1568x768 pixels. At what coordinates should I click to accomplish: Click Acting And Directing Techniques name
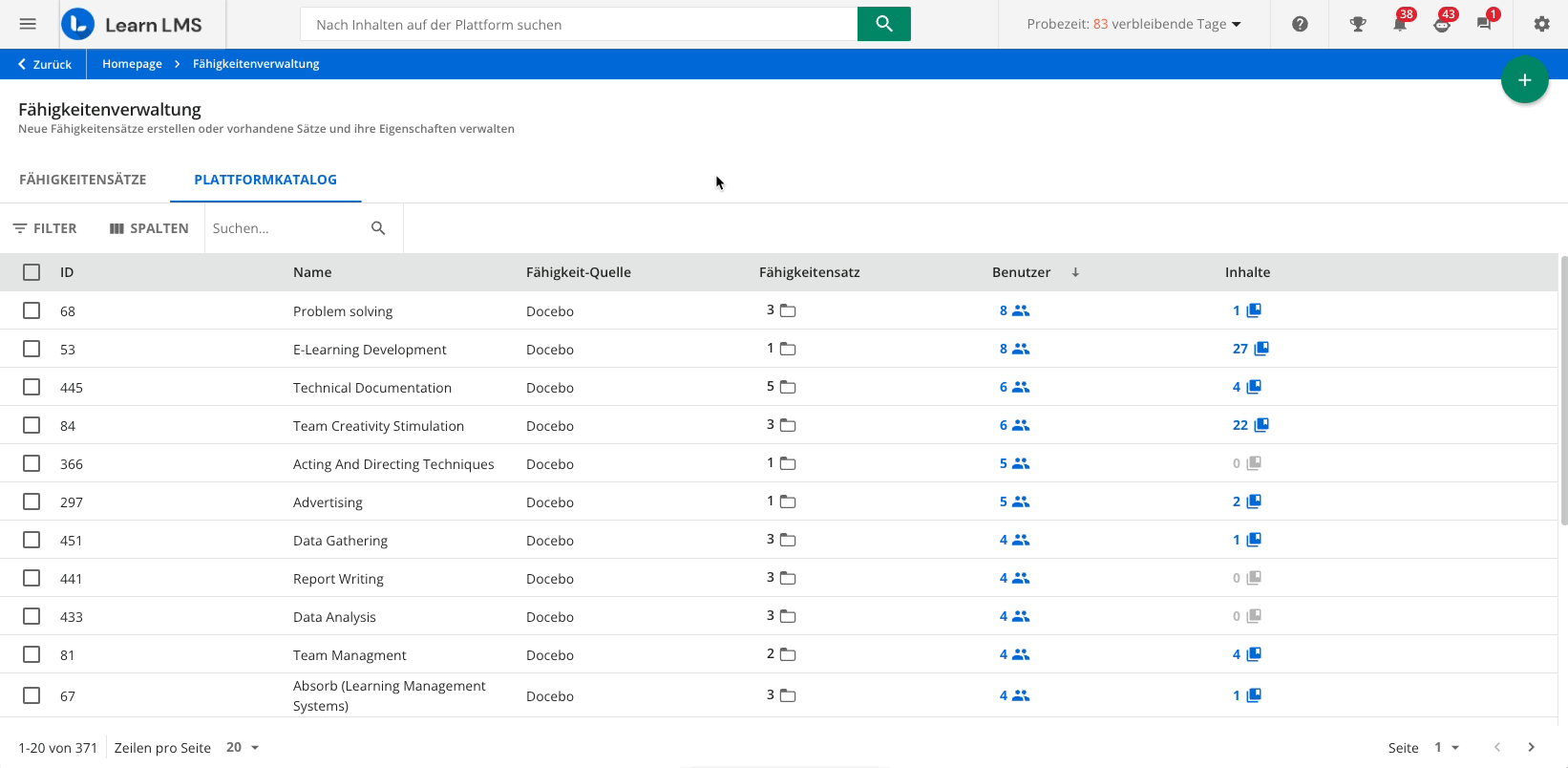point(393,464)
